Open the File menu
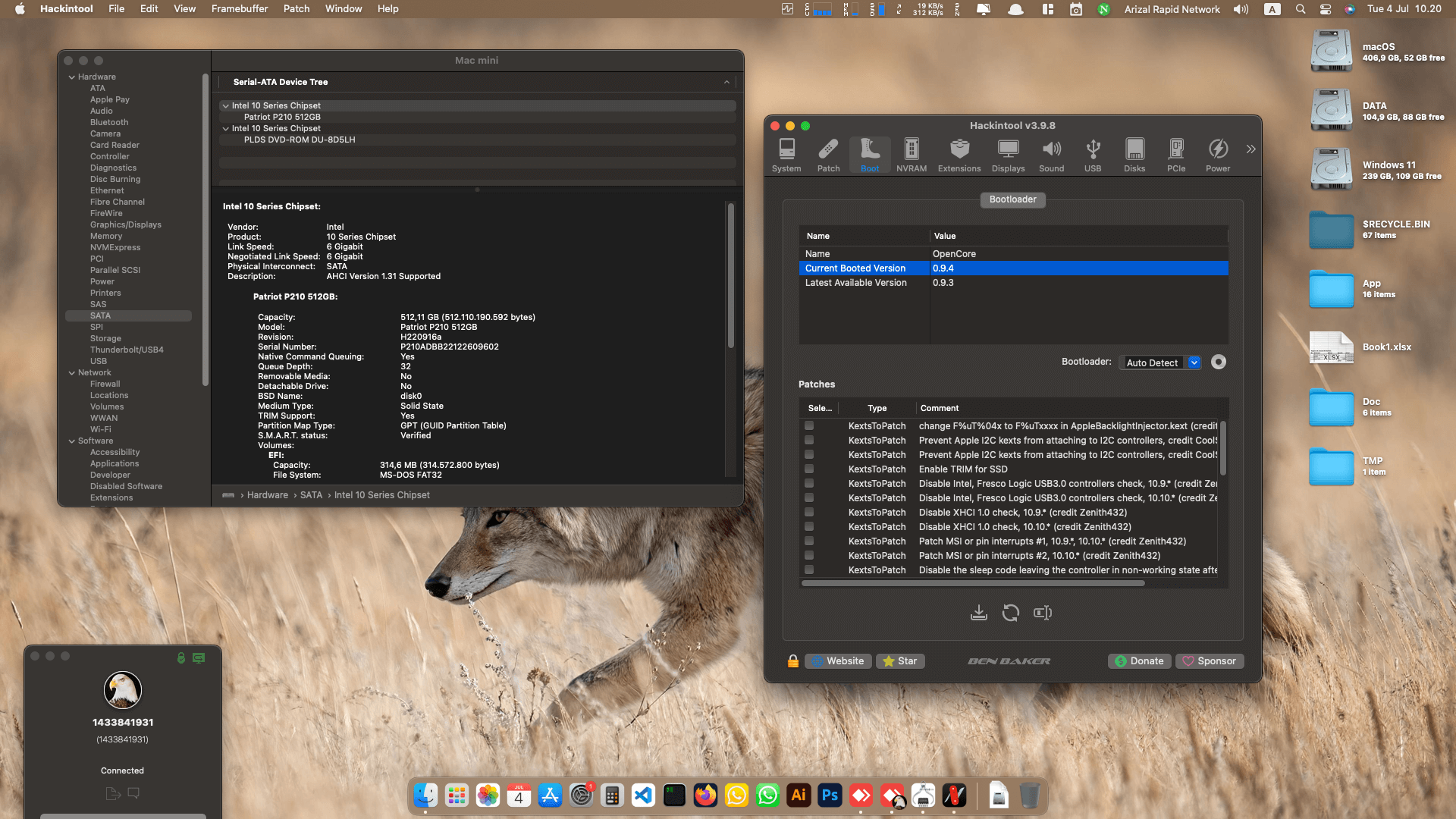The width and height of the screenshot is (1456, 819). click(117, 9)
